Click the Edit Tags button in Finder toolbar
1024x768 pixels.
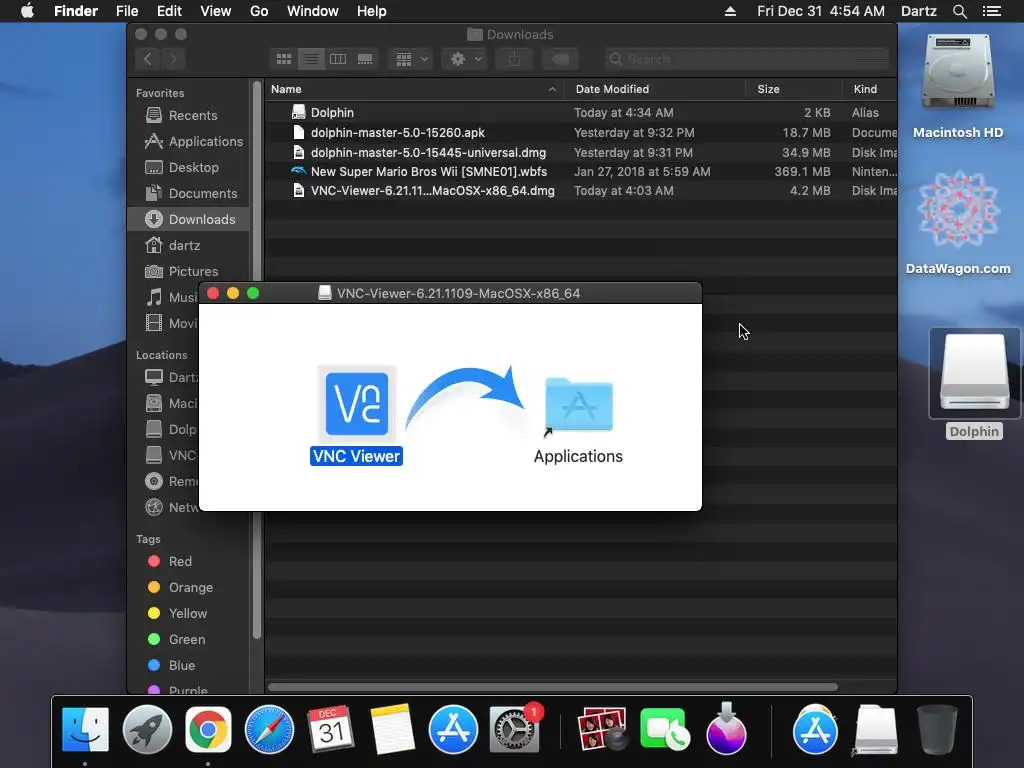click(560, 59)
